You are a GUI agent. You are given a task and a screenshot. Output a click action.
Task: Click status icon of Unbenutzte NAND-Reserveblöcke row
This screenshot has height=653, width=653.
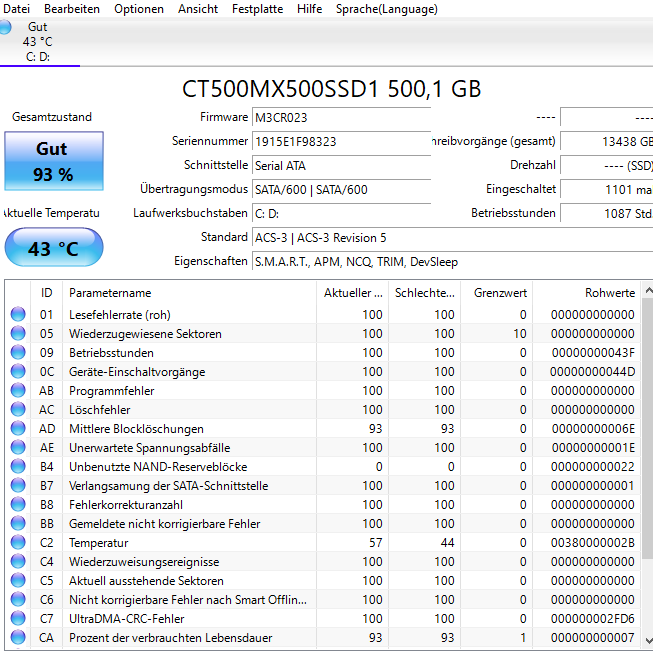[18, 466]
